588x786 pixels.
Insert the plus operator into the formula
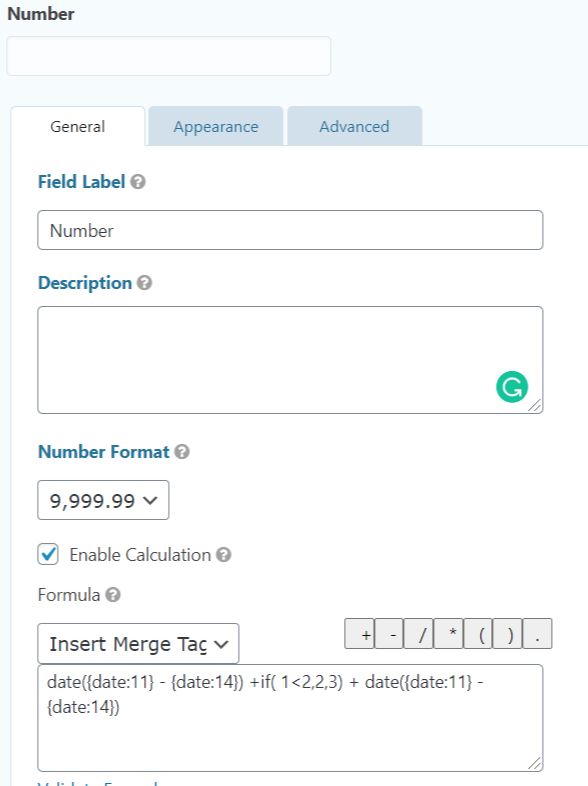click(359, 634)
